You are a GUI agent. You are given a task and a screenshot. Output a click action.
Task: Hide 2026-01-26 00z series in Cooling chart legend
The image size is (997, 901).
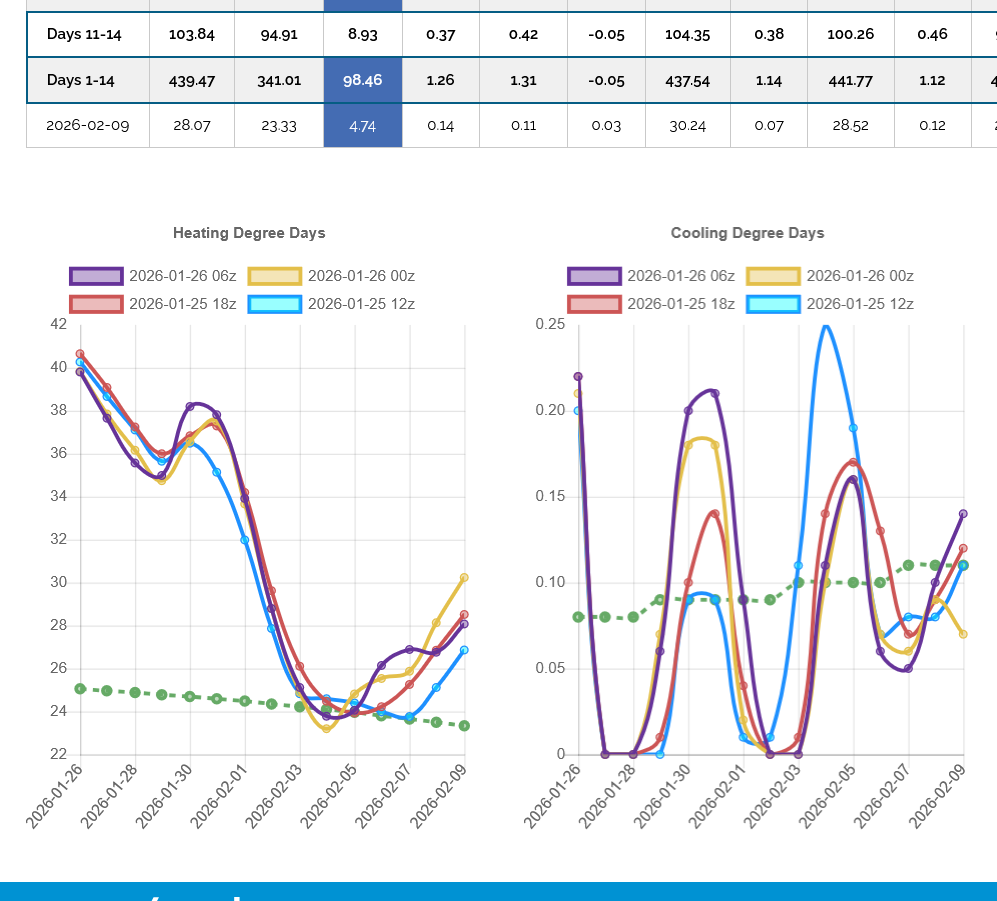click(x=830, y=276)
